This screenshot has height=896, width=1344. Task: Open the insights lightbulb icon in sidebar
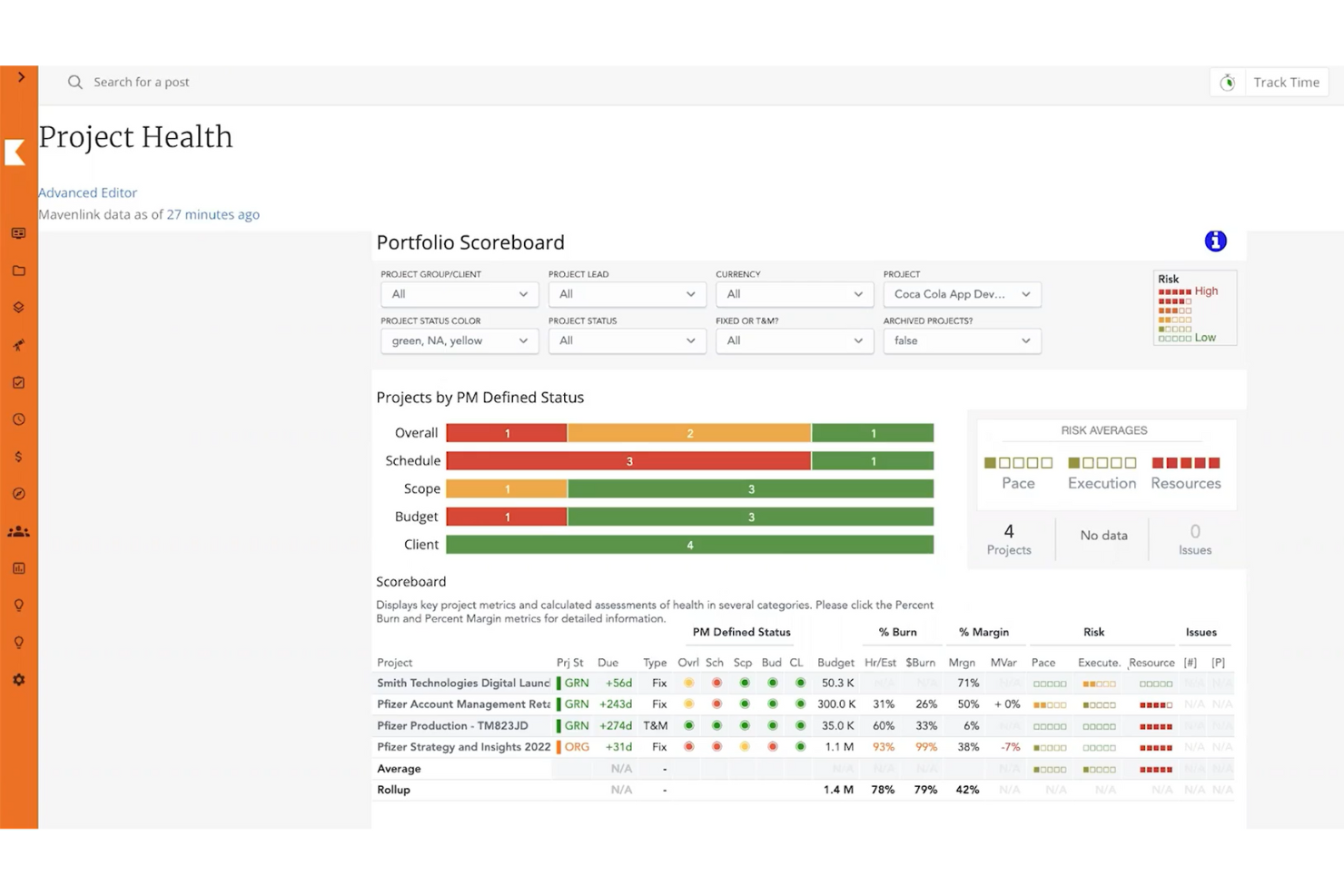point(18,605)
